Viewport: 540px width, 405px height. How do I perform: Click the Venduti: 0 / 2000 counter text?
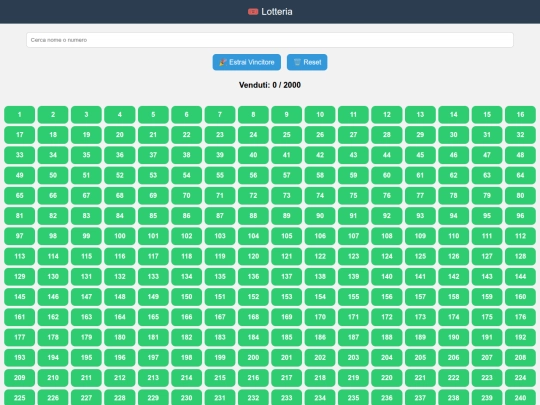(270, 85)
